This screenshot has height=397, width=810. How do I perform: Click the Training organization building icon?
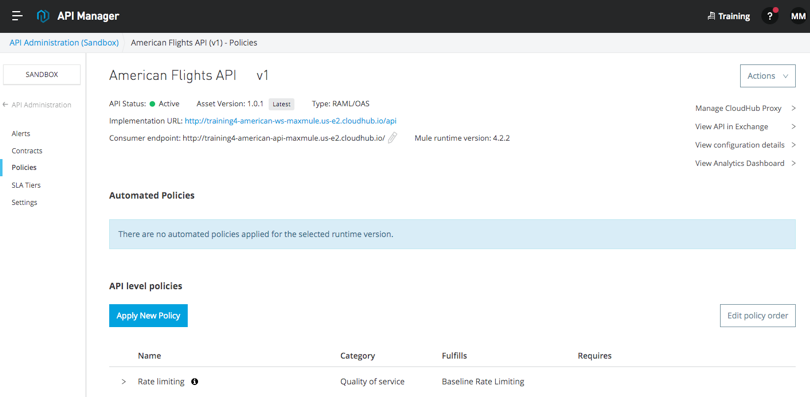pyautogui.click(x=711, y=16)
